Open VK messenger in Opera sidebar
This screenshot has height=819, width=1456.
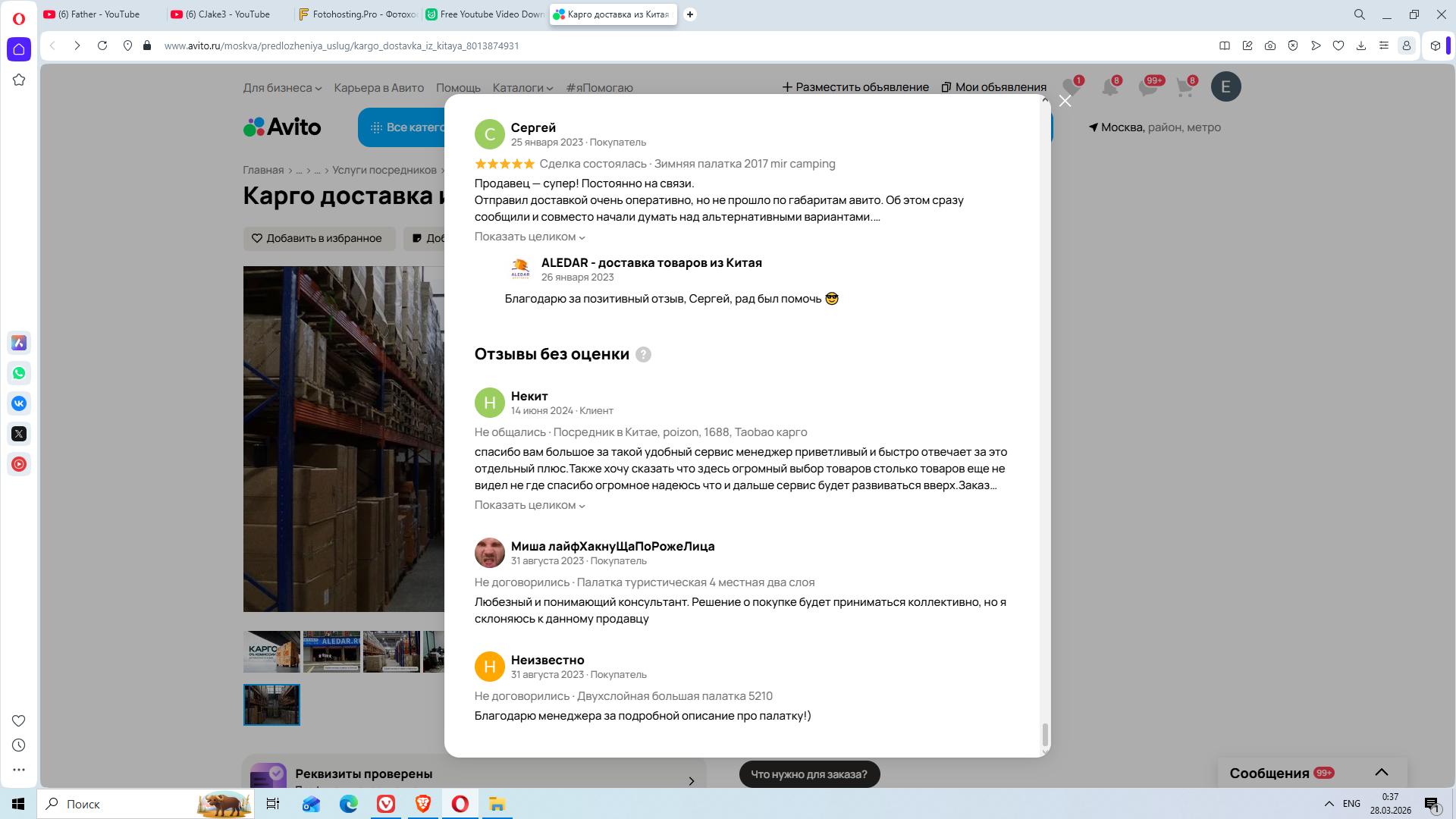click(x=19, y=403)
